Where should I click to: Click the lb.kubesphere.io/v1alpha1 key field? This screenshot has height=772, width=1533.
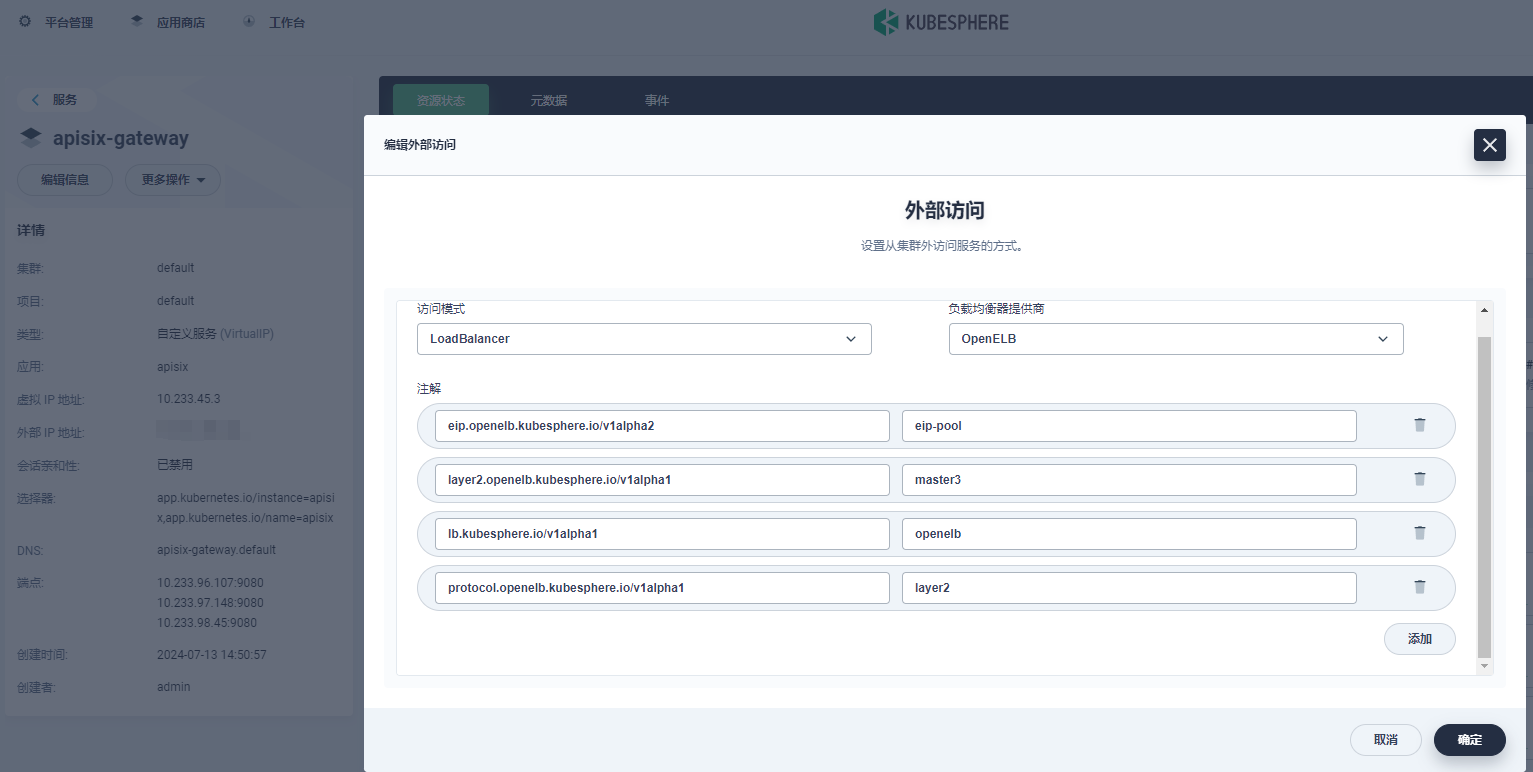coord(662,533)
